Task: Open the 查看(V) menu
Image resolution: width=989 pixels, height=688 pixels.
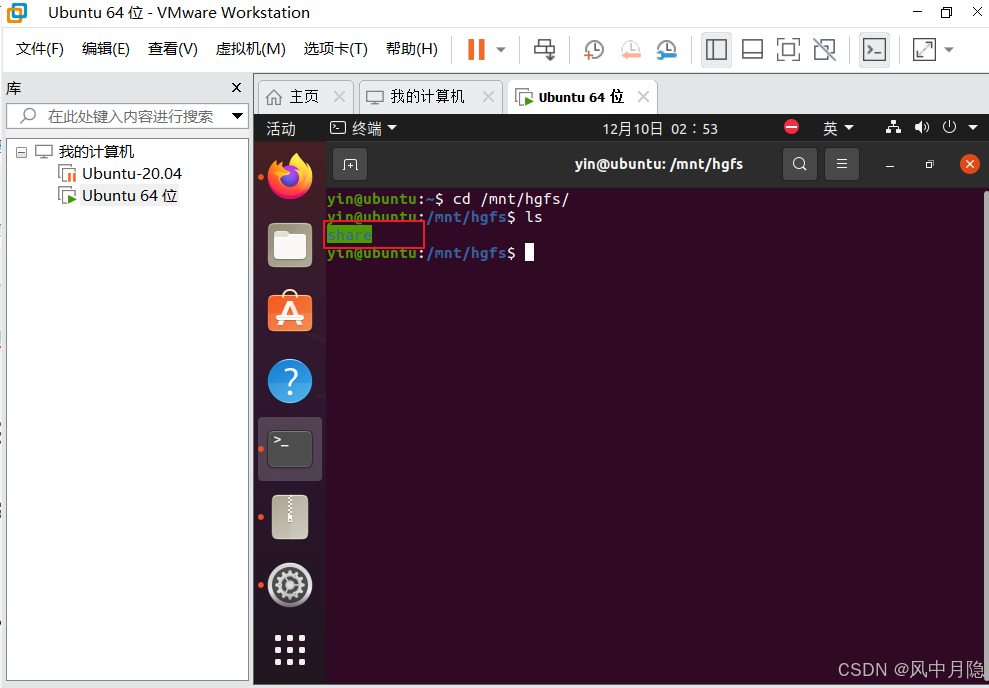Action: coord(172,49)
